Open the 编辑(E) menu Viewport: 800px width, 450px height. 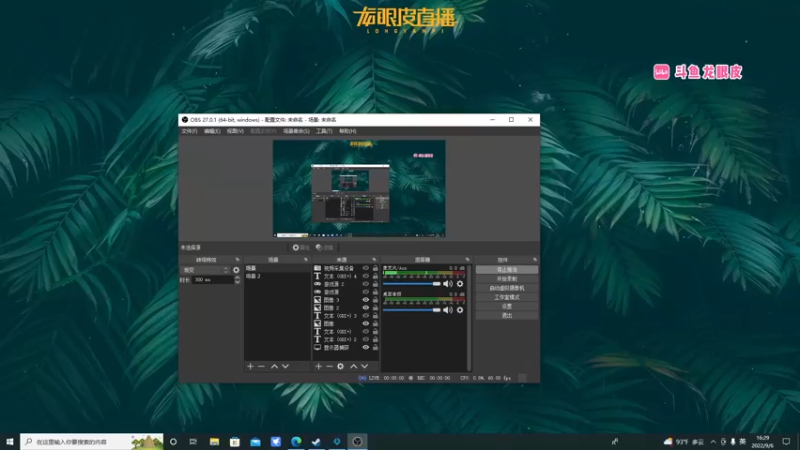212,131
